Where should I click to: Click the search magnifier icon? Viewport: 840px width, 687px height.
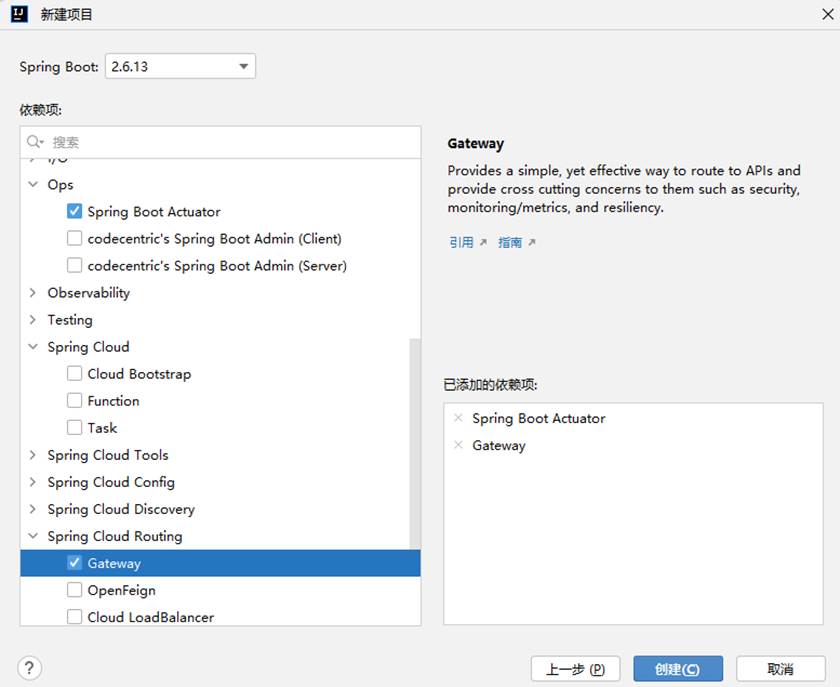click(x=34, y=141)
